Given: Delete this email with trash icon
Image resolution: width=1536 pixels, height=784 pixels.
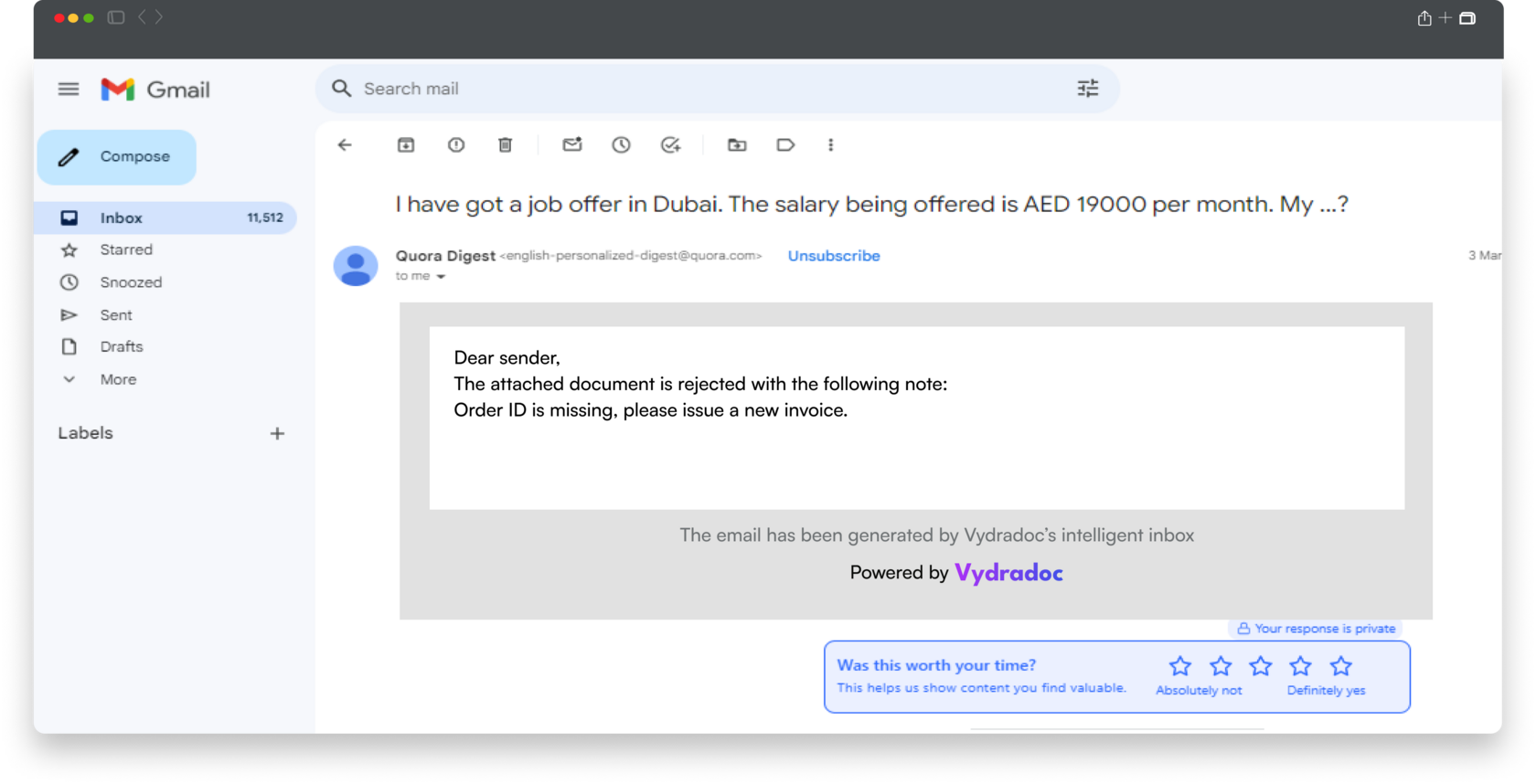Looking at the screenshot, I should 506,145.
